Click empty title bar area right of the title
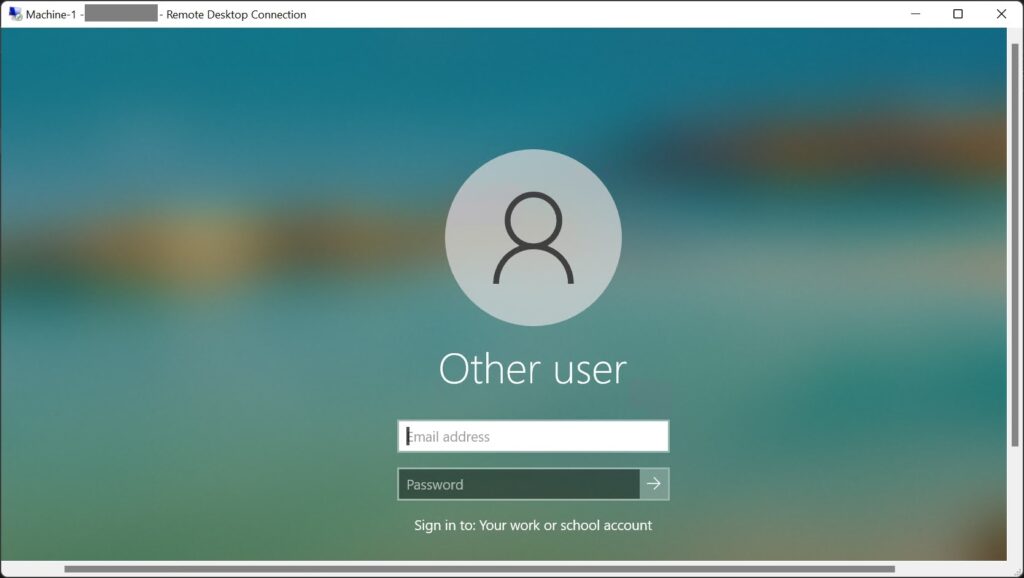This screenshot has height=578, width=1024. click(x=600, y=14)
